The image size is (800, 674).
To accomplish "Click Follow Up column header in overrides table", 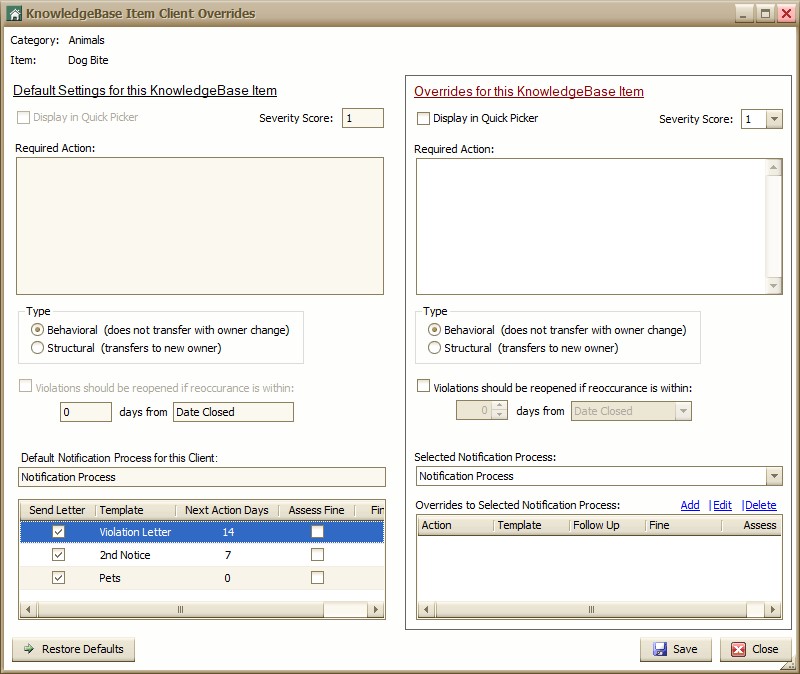I will [607, 525].
